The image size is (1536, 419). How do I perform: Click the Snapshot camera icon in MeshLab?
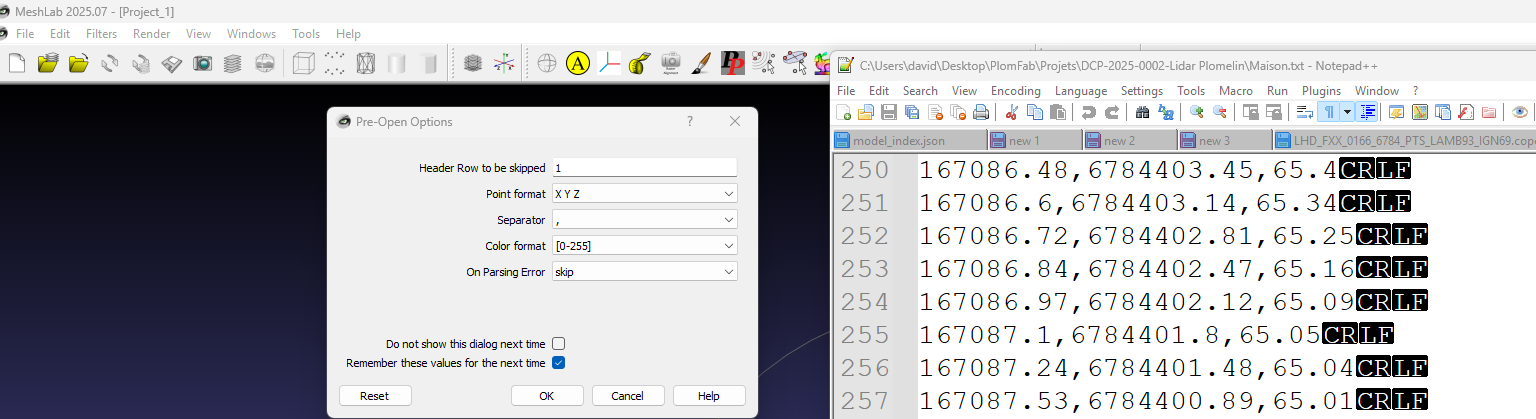[202, 64]
